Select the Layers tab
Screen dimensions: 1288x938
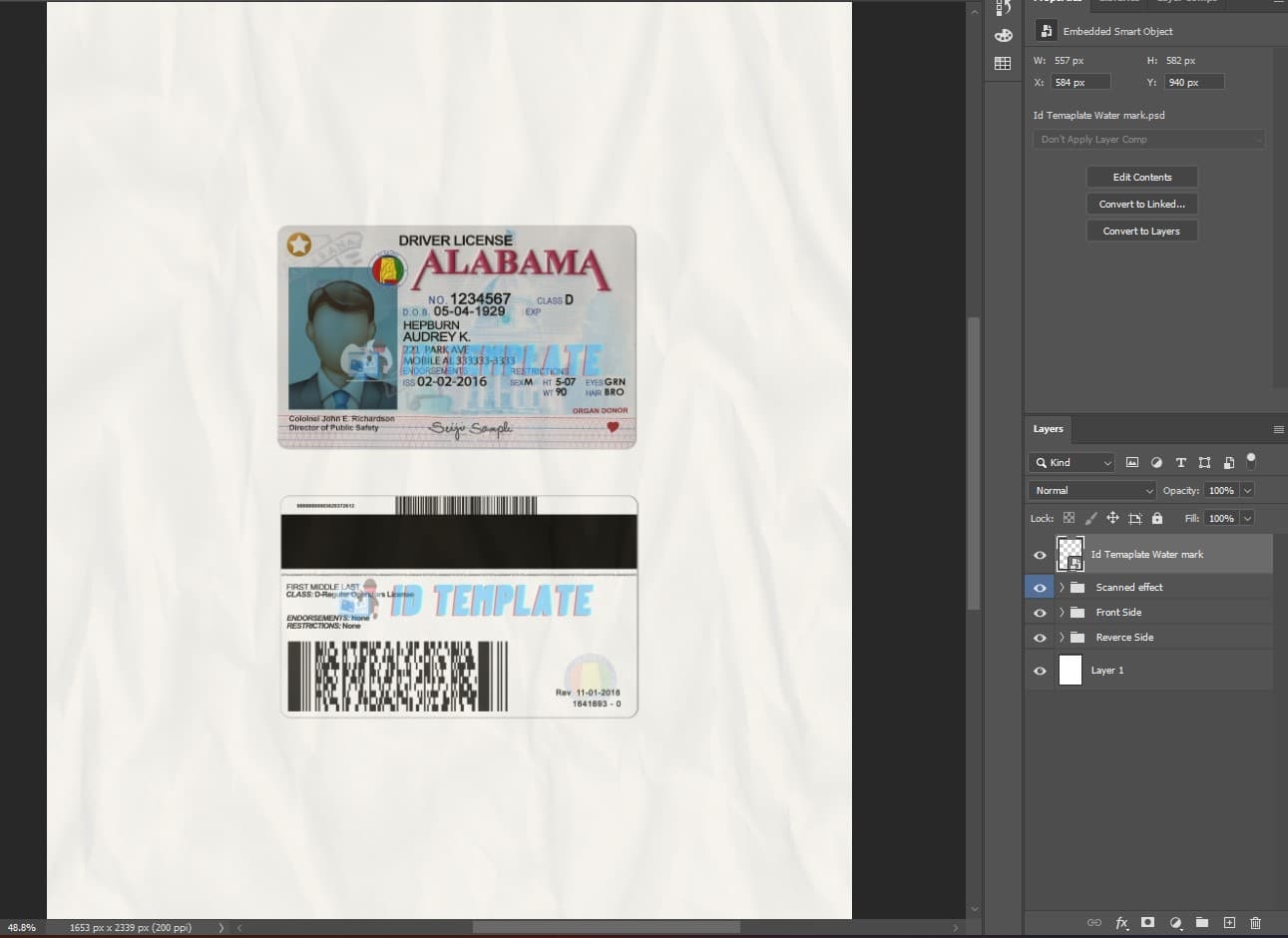pos(1048,429)
